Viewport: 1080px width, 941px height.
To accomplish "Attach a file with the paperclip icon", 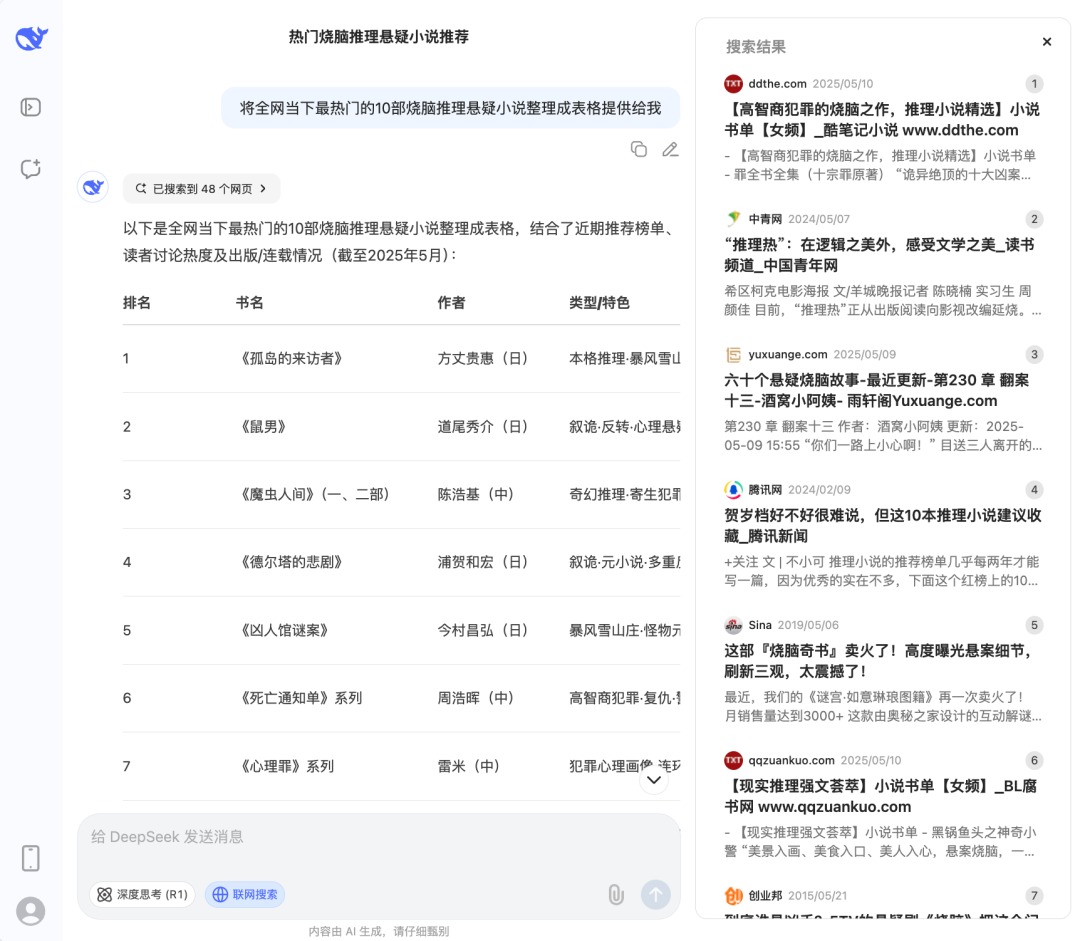I will coord(616,894).
